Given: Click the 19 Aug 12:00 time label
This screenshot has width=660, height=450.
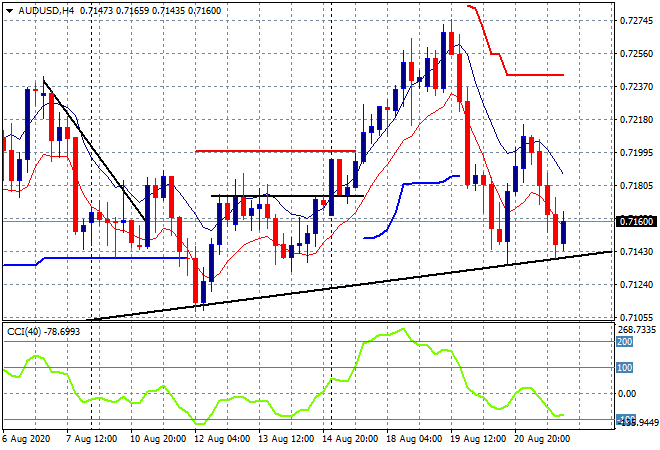Looking at the screenshot, I should pos(478,439).
